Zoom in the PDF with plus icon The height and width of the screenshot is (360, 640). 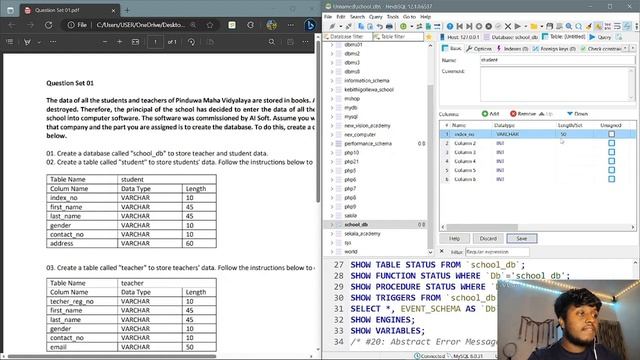pos(119,42)
